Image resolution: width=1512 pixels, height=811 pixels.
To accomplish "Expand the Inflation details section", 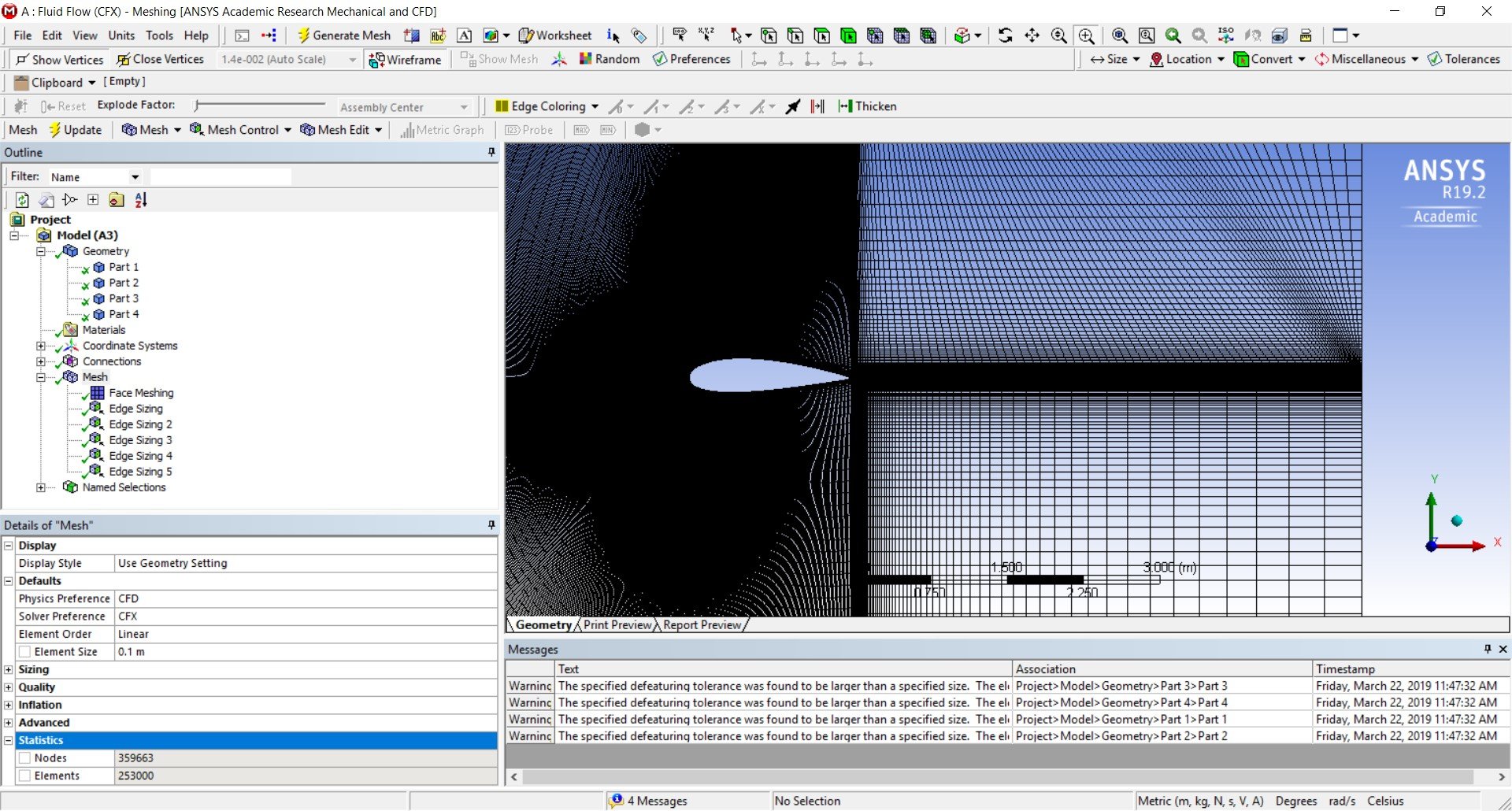I will [9, 705].
